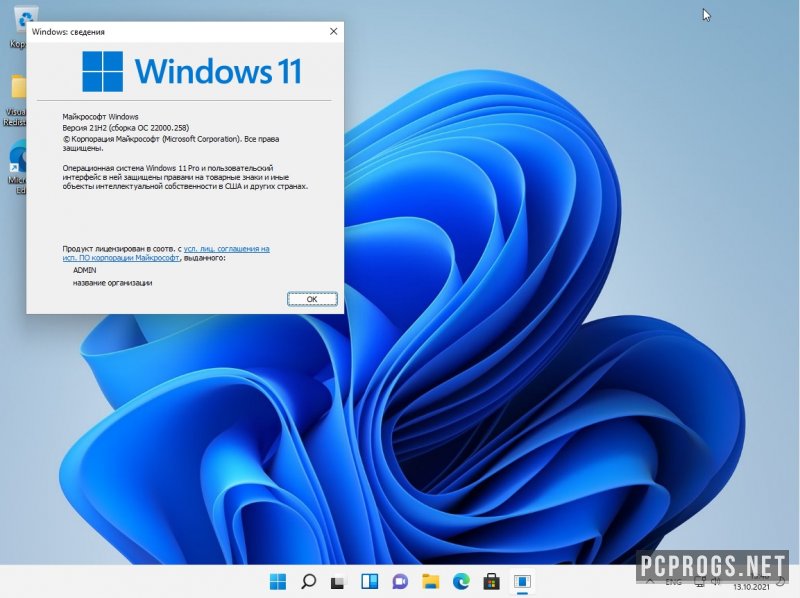The height and width of the screenshot is (598, 800).
Task: Select the Microsoft Edge desktop shortcut
Action: (x=17, y=168)
